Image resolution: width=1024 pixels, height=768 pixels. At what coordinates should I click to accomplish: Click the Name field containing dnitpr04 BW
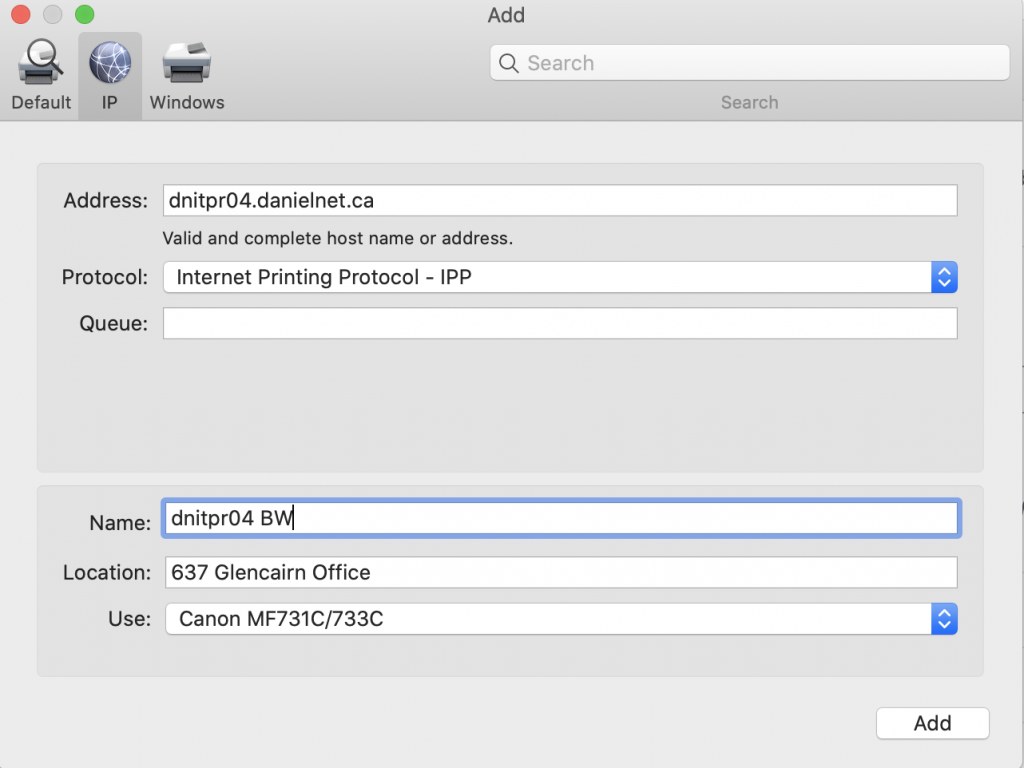pos(560,518)
